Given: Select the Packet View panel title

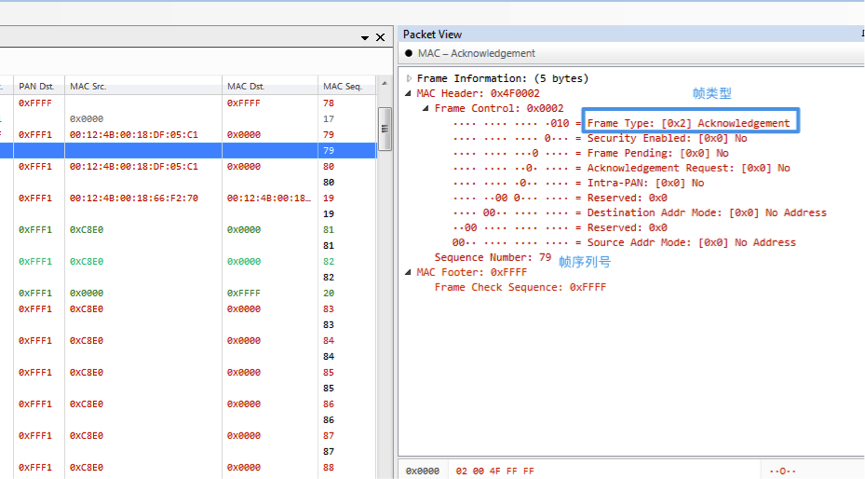Looking at the screenshot, I should pyautogui.click(x=433, y=34).
